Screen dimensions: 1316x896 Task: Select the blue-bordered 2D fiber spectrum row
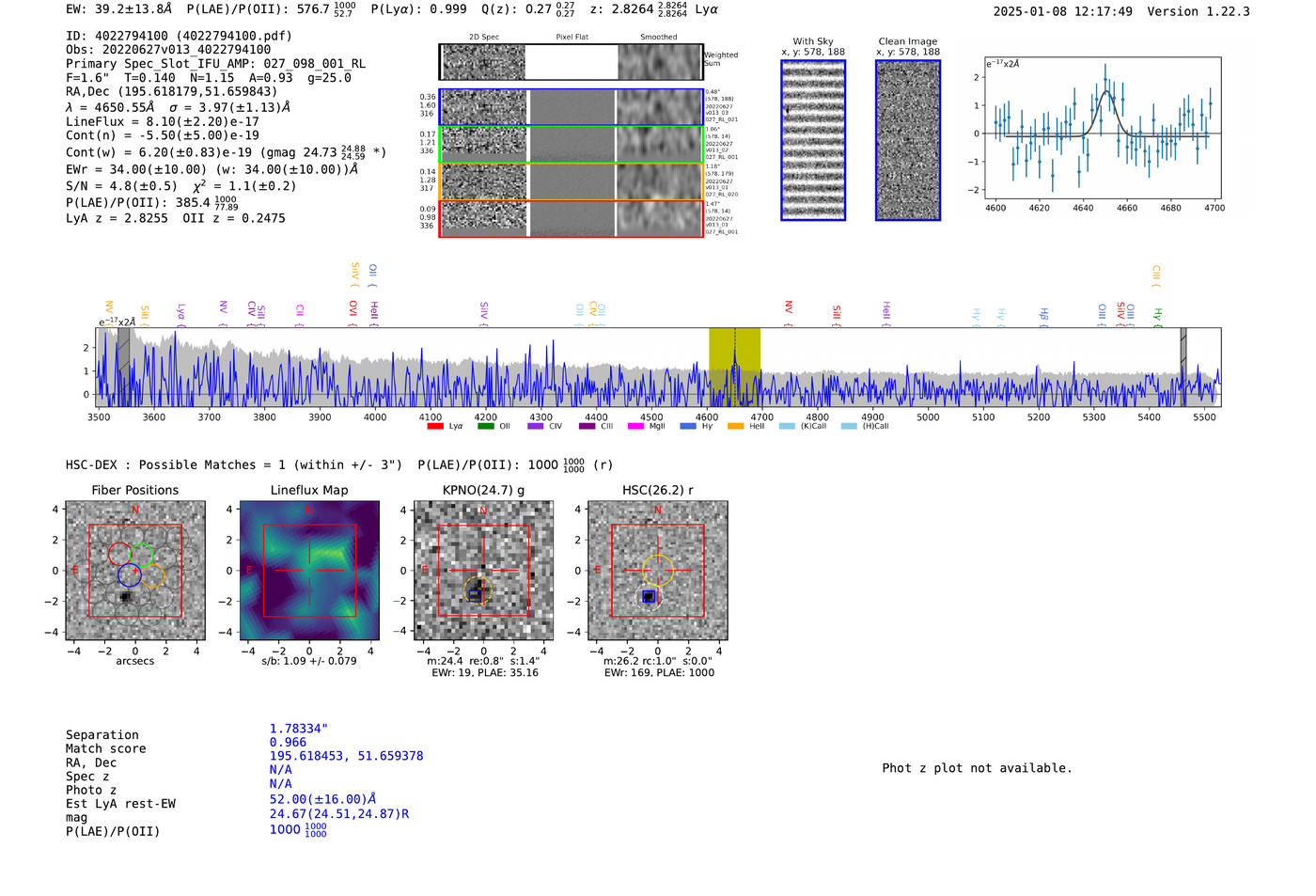point(572,107)
